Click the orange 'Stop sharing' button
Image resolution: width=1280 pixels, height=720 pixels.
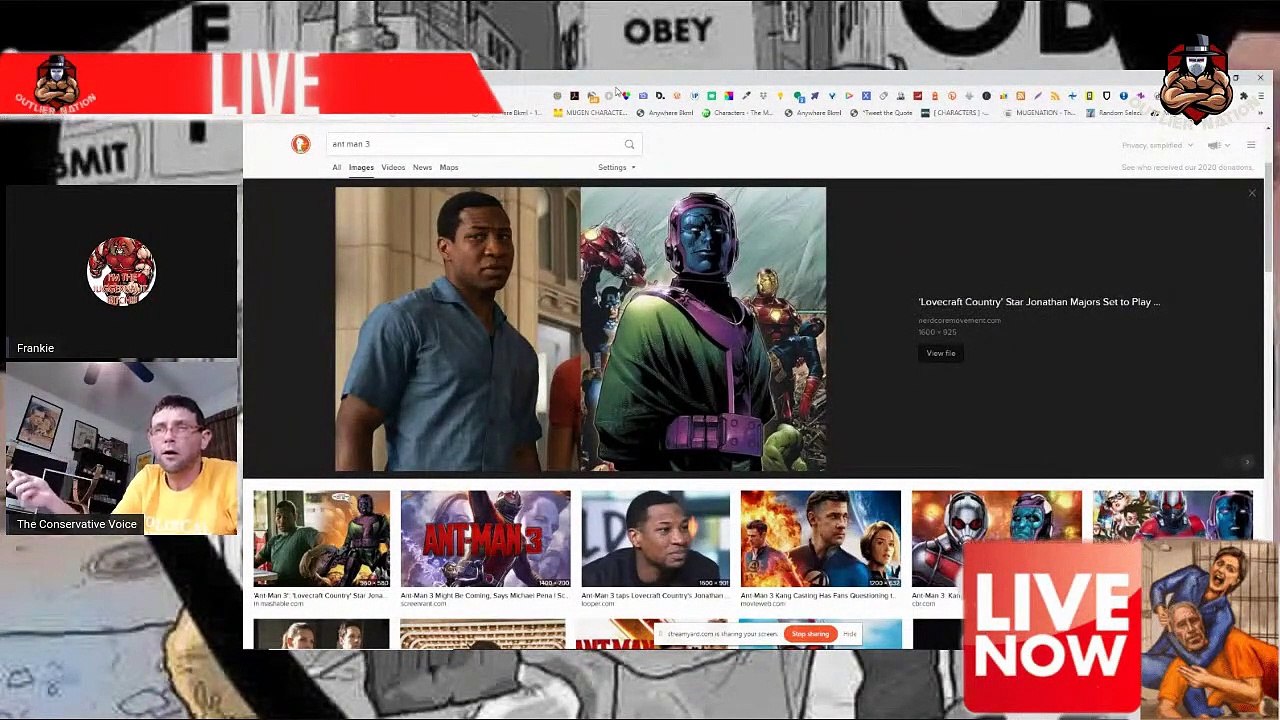pyautogui.click(x=810, y=634)
